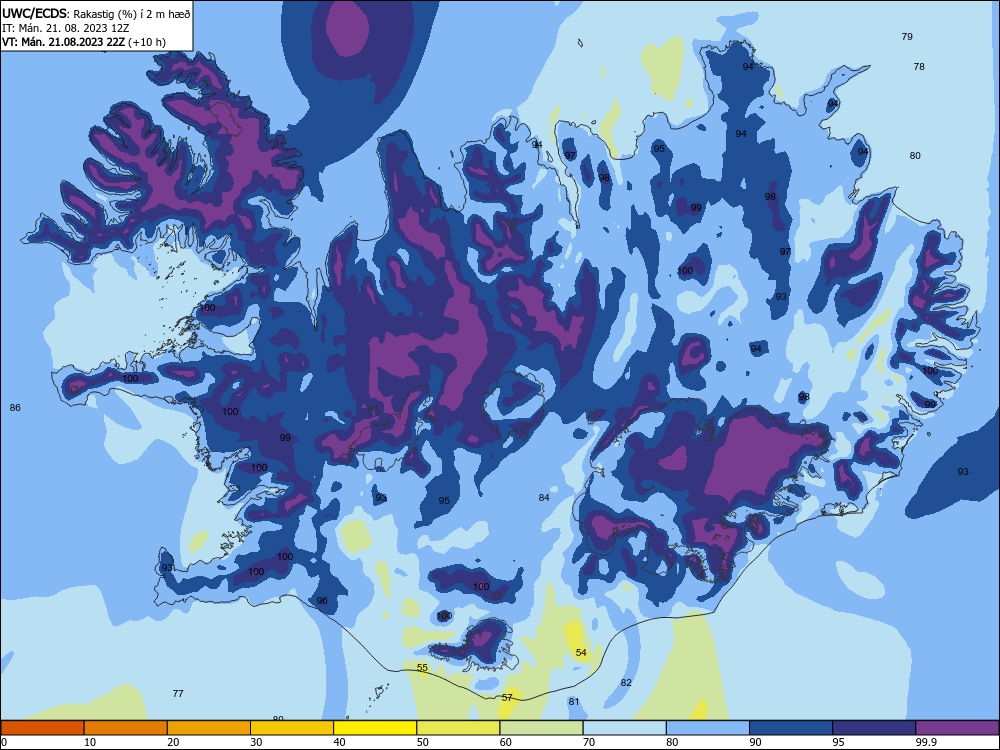Viewport: 1000px width, 750px height.
Task: Select the humidity value 78 offshore
Action: point(919,66)
